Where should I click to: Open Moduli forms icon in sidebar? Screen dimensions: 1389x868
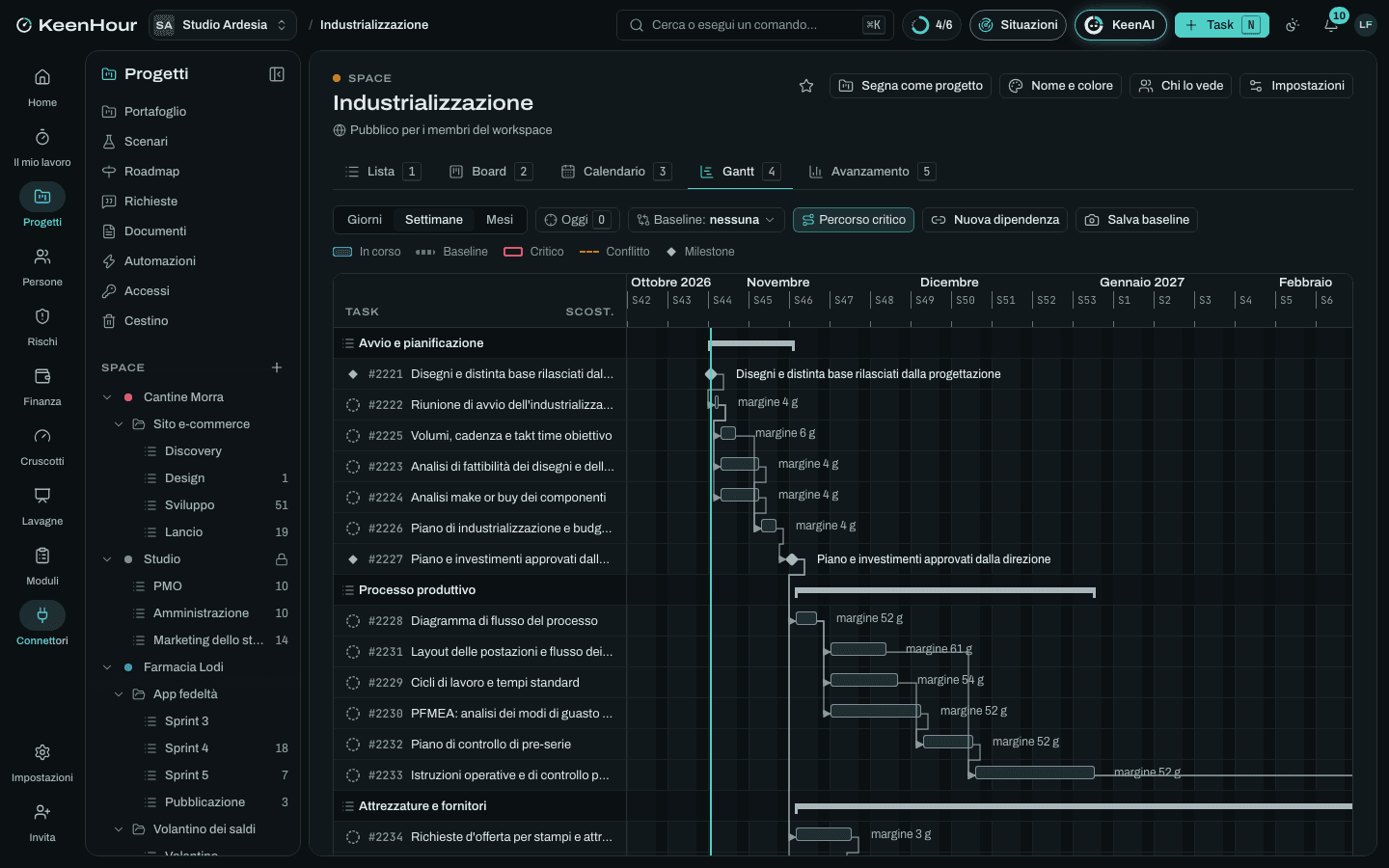[x=42, y=556]
